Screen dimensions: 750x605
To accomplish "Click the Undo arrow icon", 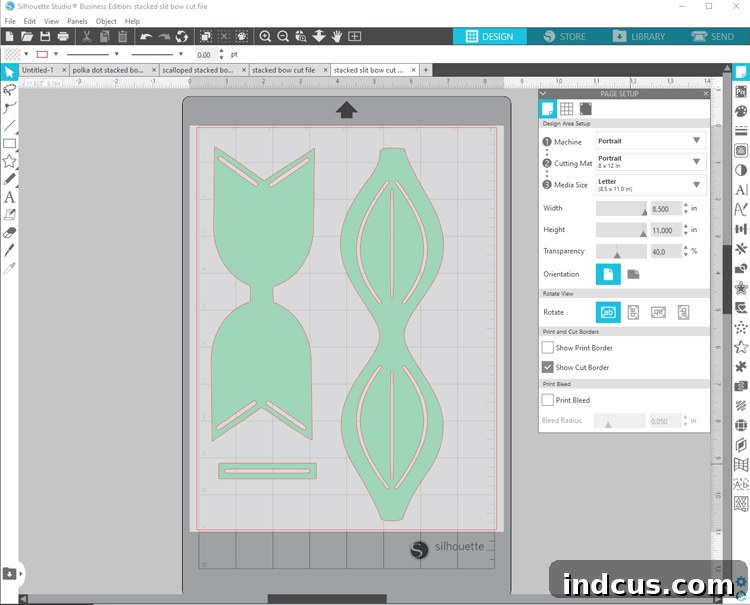I will click(x=146, y=36).
